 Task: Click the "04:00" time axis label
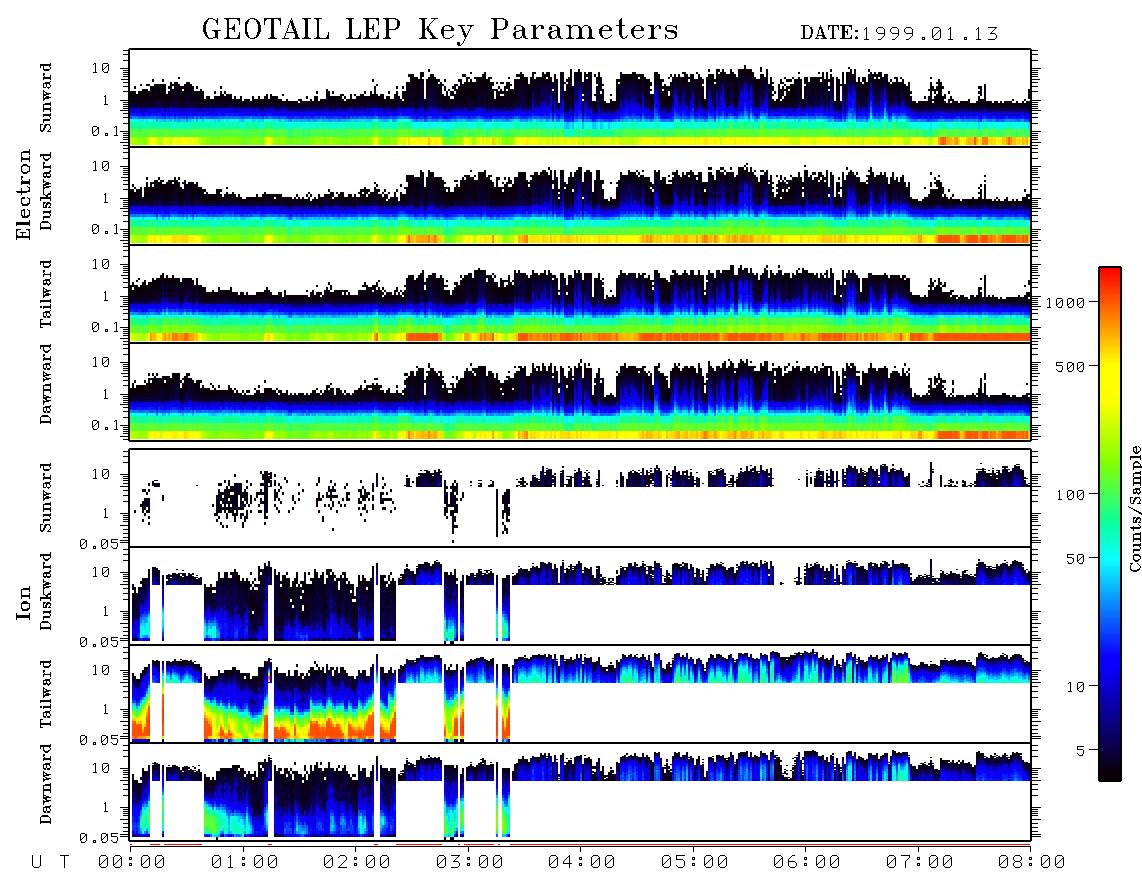pos(582,862)
